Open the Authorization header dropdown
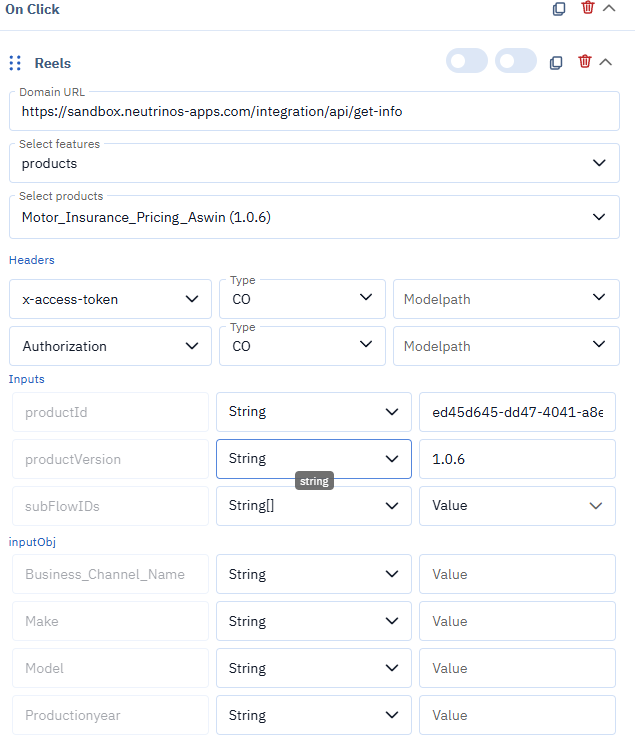Screen dimensions: 635x735 (110, 346)
